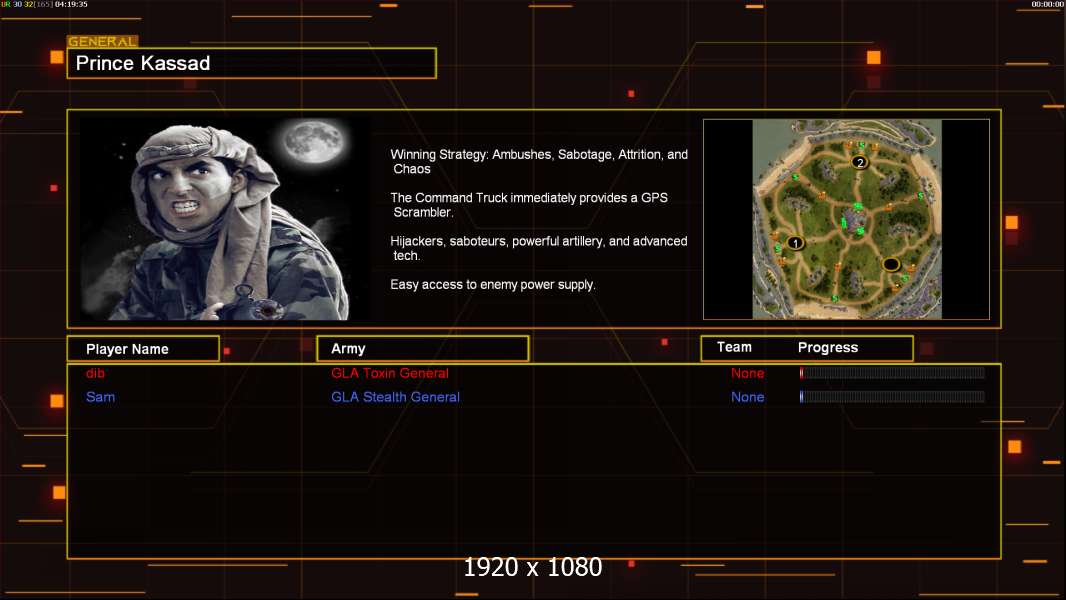Click the Army column header
The width and height of the screenshot is (1066, 600).
422,349
